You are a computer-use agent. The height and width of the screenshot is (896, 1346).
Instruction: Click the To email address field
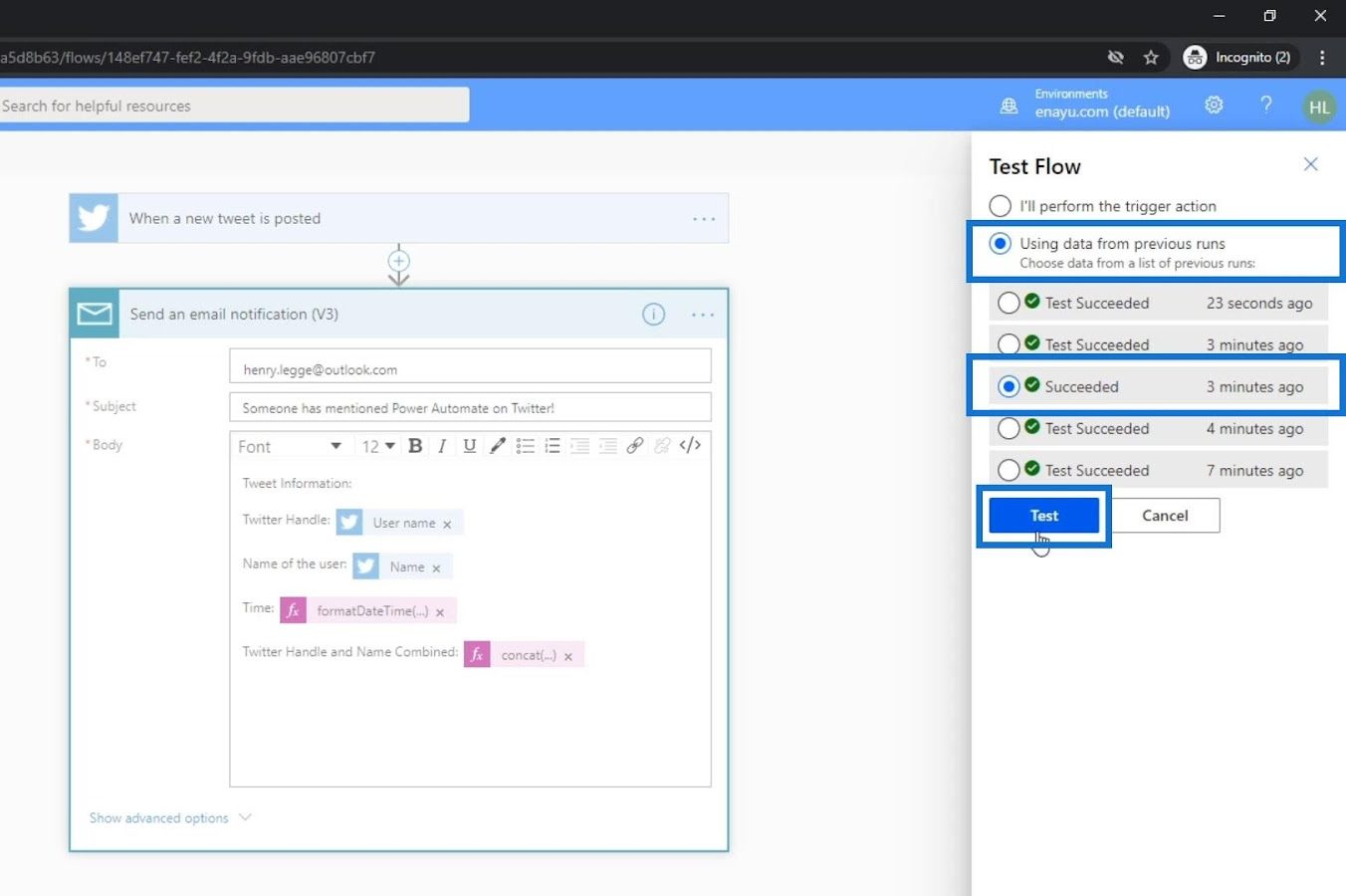pos(470,366)
